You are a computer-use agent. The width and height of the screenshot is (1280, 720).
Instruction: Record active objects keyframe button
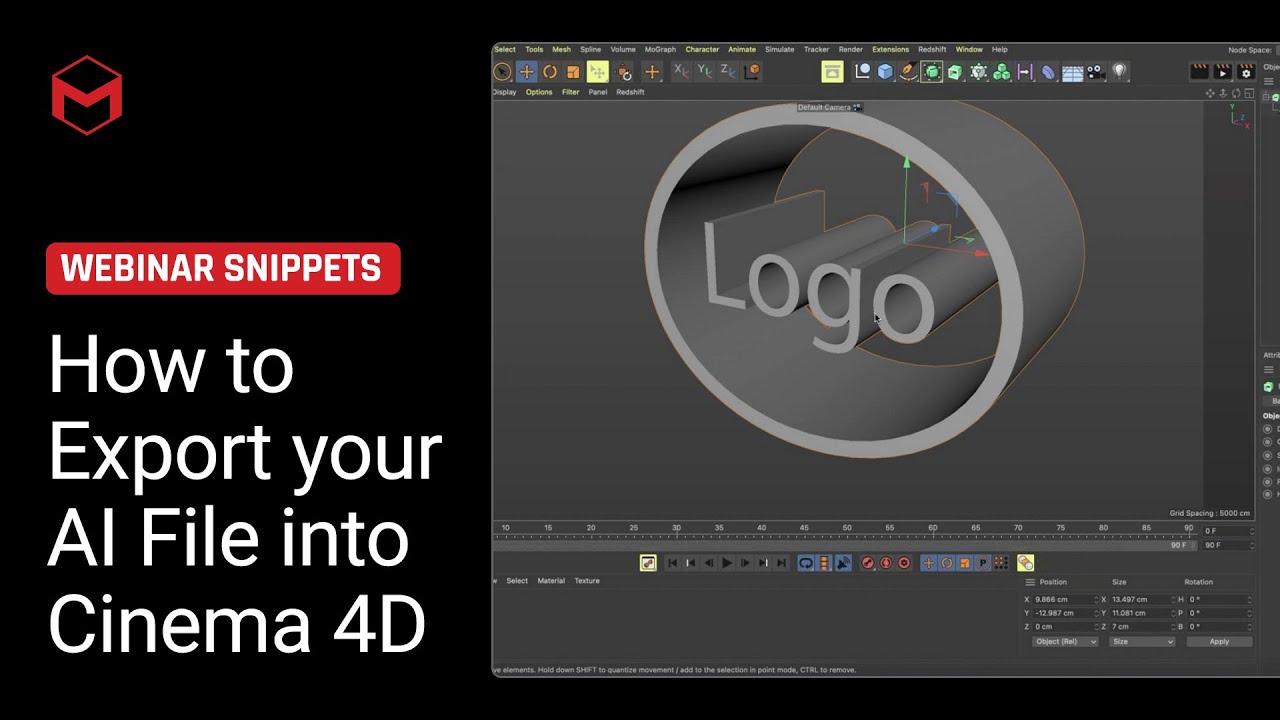pos(868,563)
